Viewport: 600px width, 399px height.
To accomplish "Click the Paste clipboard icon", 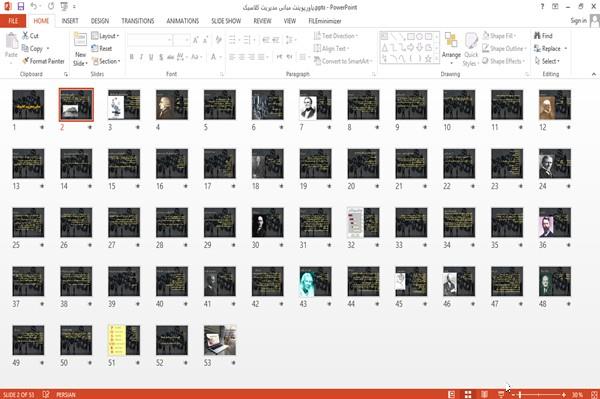I will 11,41.
